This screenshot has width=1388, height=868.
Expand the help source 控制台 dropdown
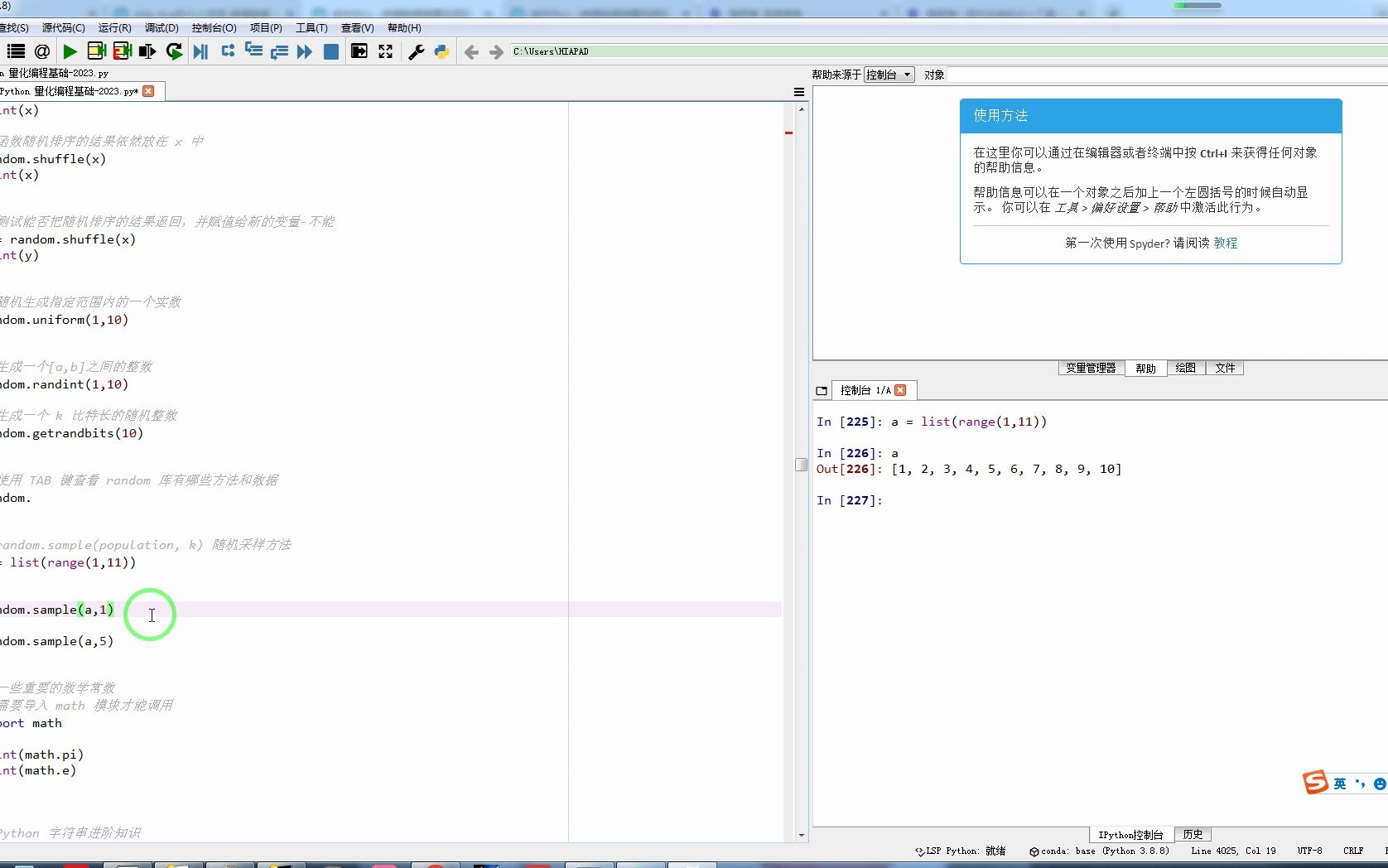[x=889, y=75]
